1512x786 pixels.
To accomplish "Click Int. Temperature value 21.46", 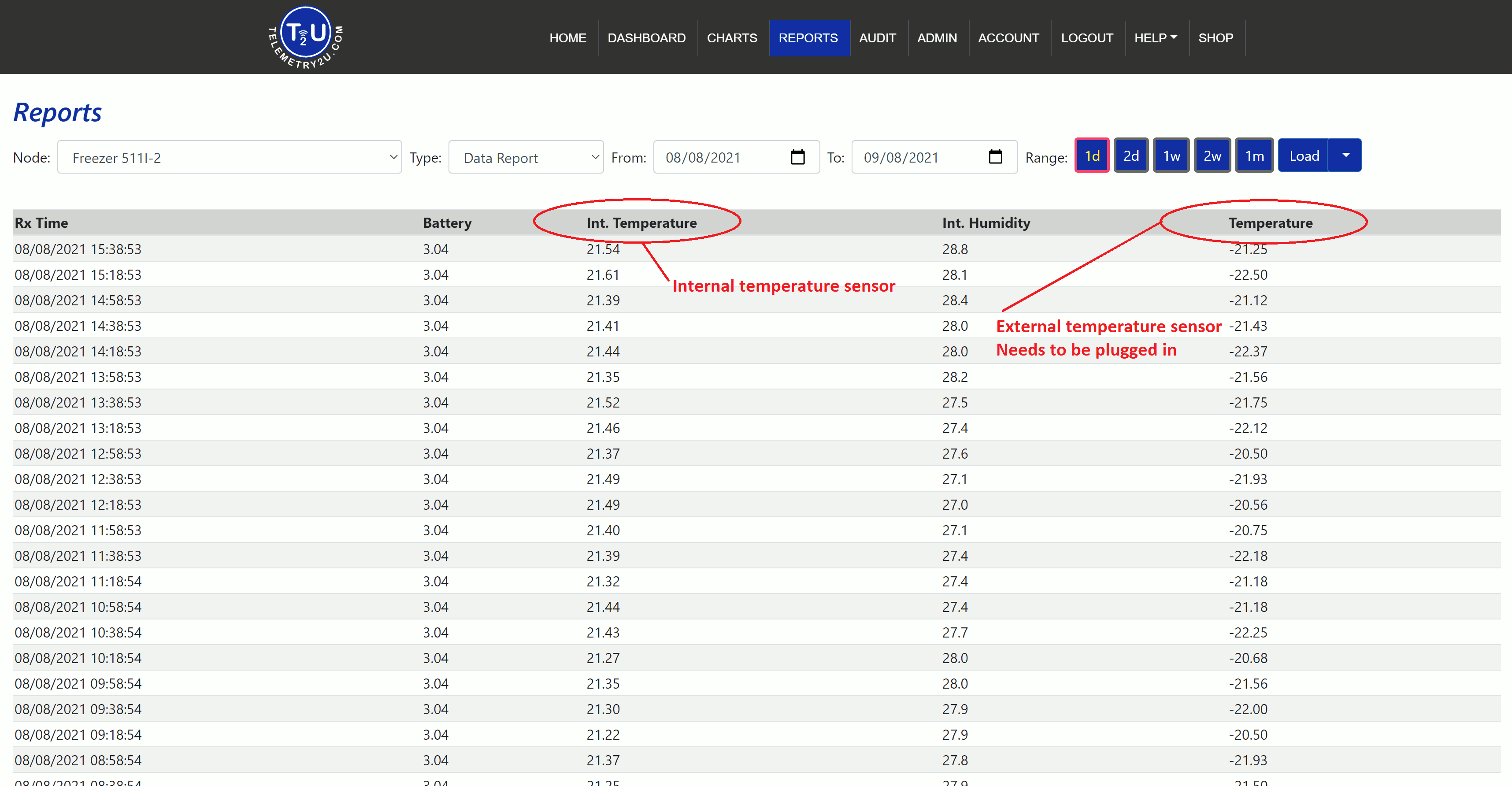I will 603,428.
